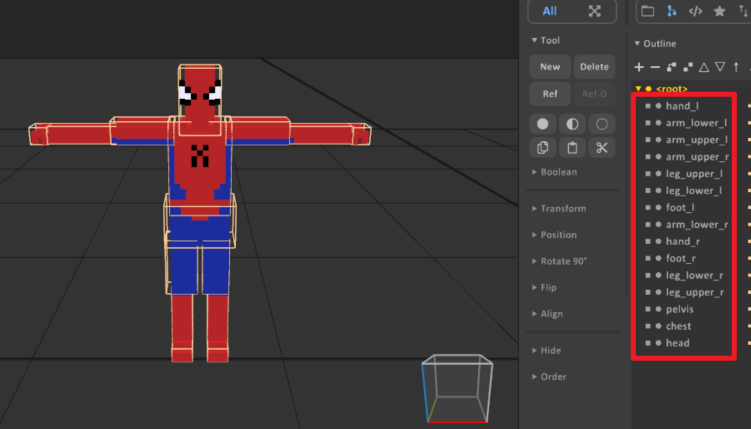
Task: Click the square icon beside arm_lower_l
Action: pyautogui.click(x=648, y=123)
